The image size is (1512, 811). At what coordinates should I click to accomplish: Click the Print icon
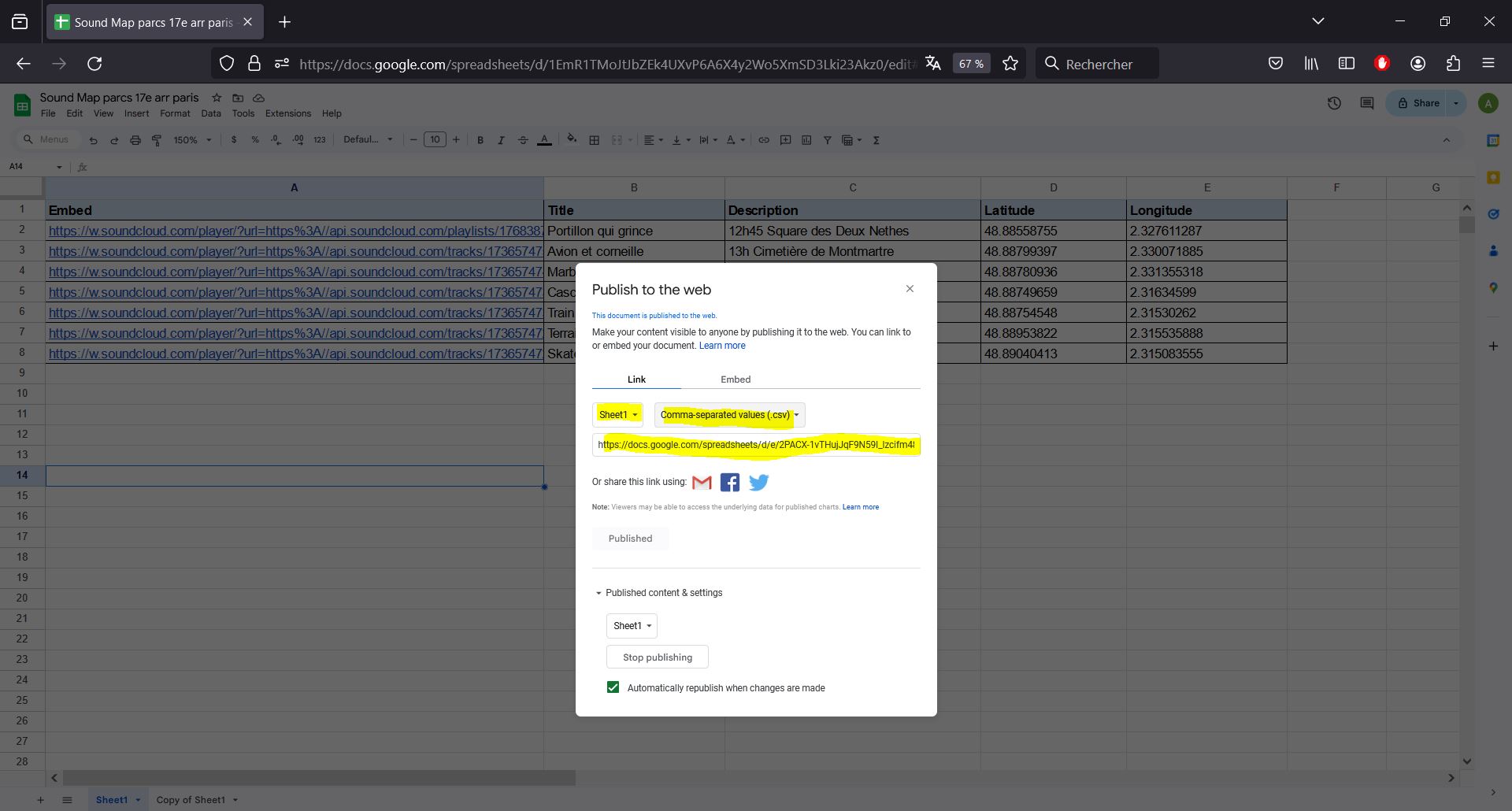135,140
